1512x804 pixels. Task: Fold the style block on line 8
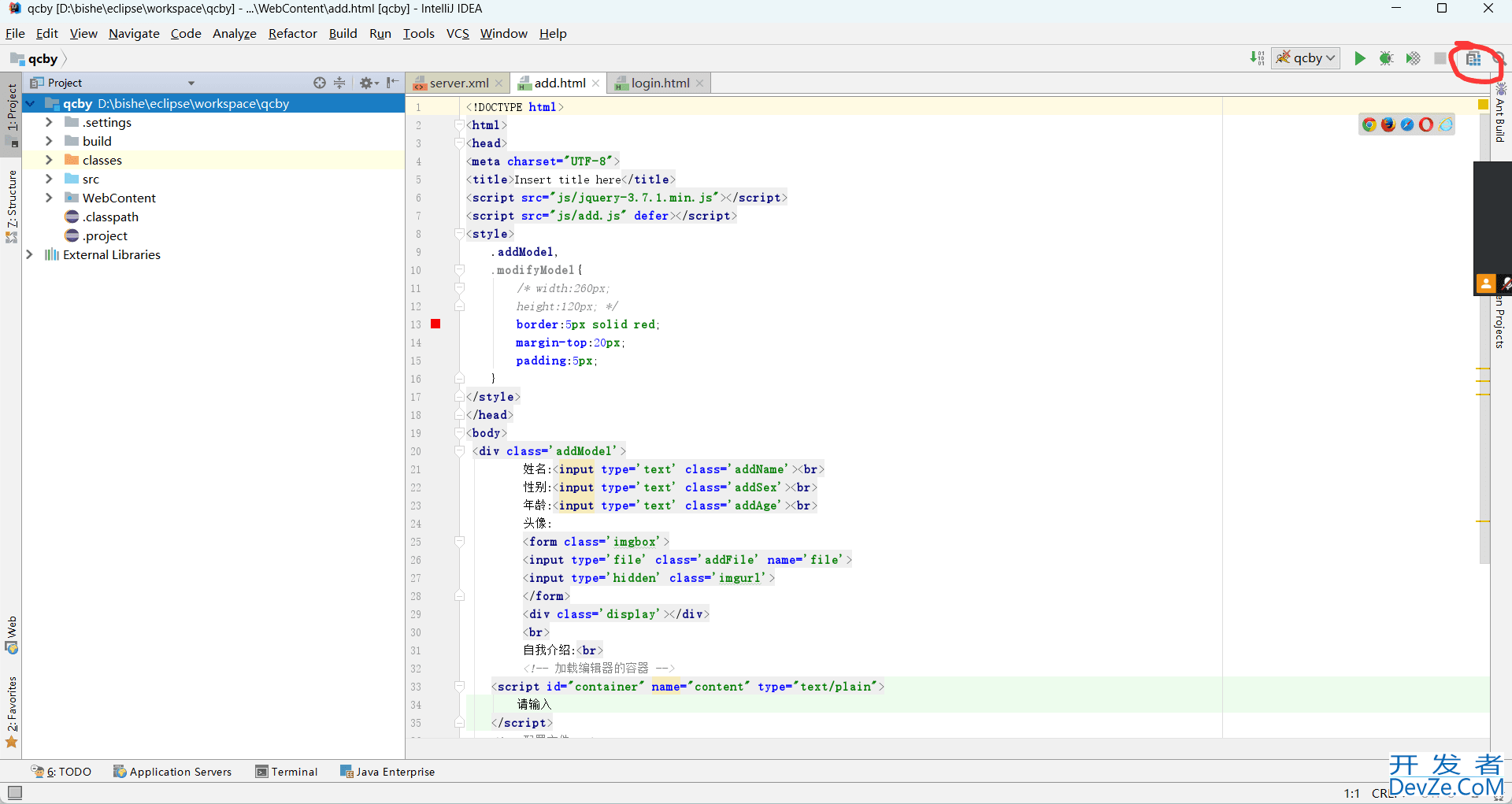(459, 234)
